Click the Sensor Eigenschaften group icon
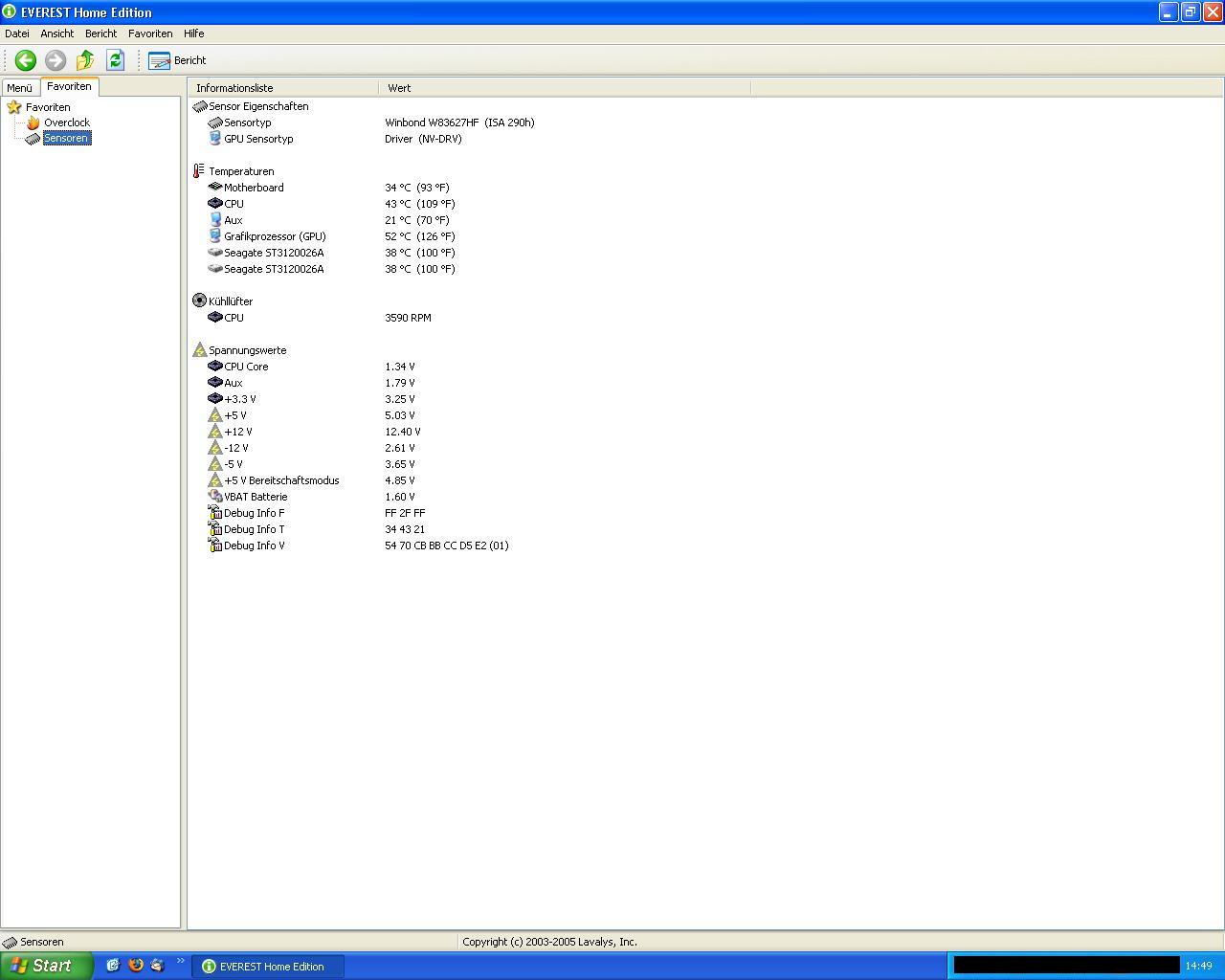 pyautogui.click(x=200, y=106)
